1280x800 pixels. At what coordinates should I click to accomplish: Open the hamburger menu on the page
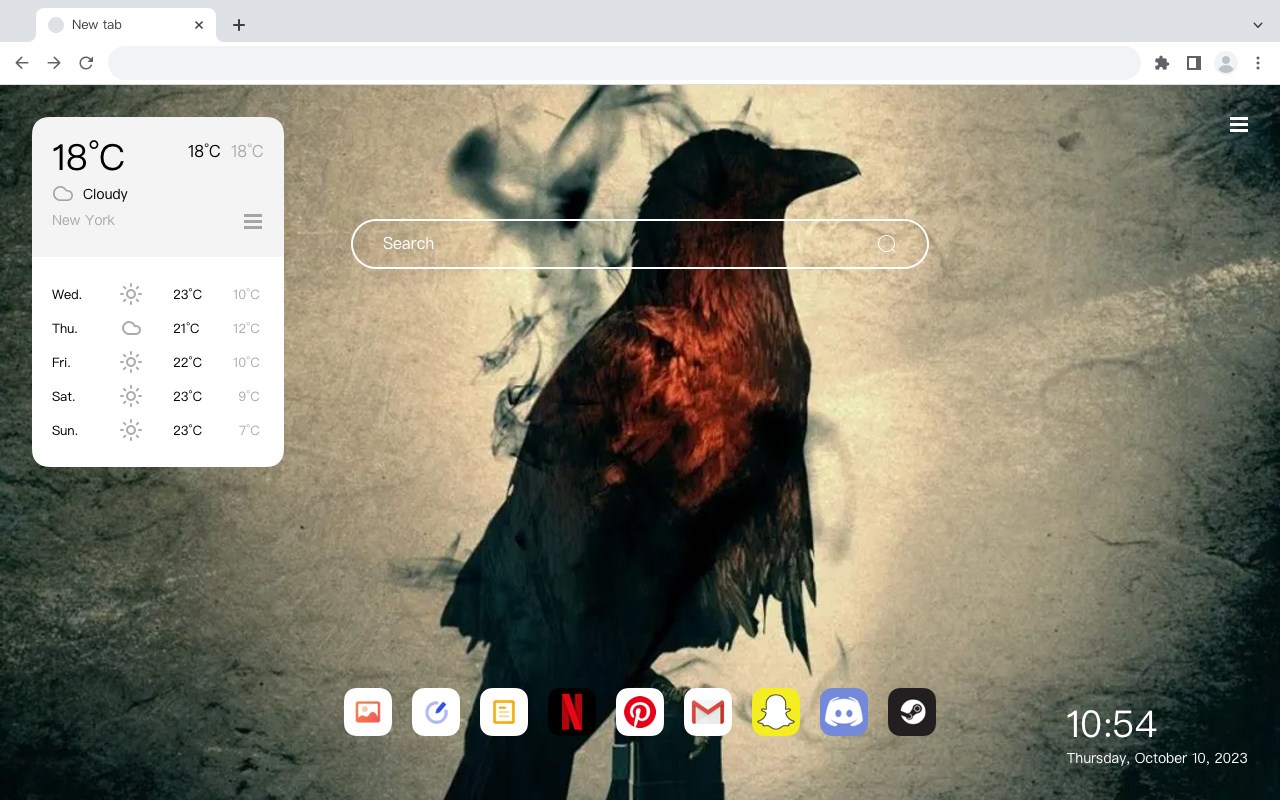coord(1239,125)
